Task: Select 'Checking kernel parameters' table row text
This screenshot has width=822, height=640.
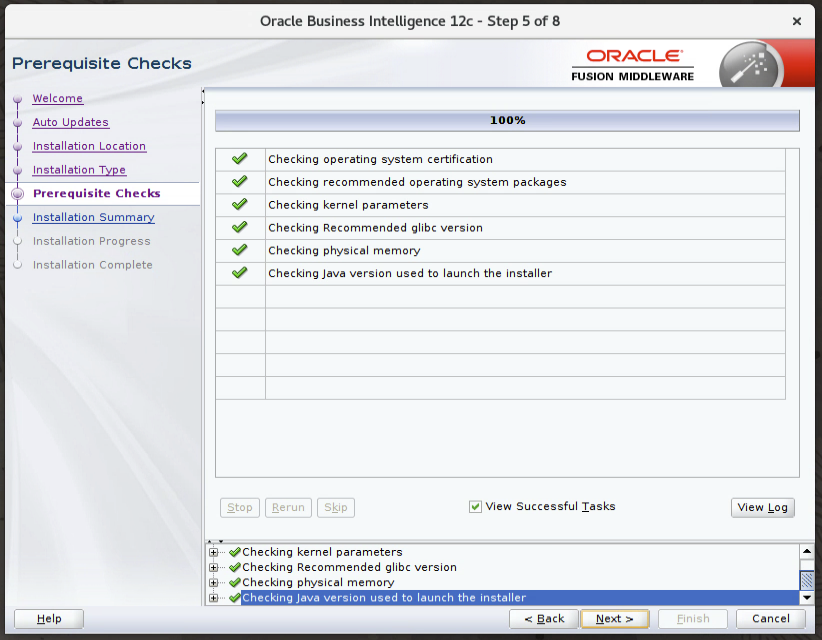Action: pos(348,205)
